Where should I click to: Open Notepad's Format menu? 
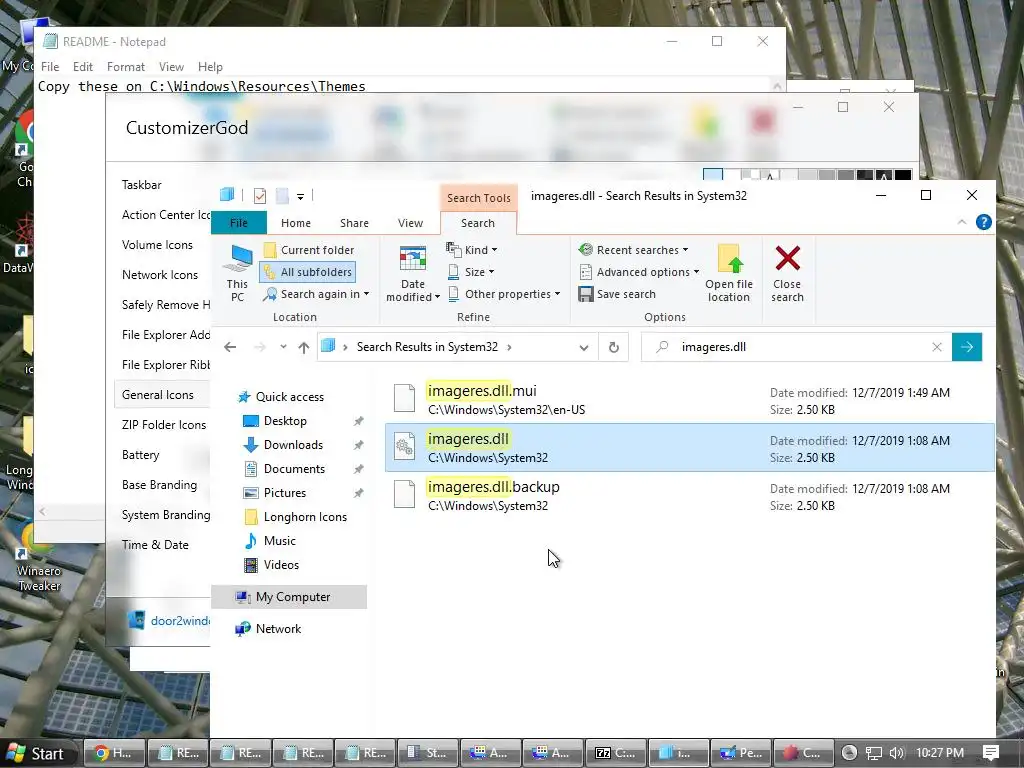pos(125,67)
